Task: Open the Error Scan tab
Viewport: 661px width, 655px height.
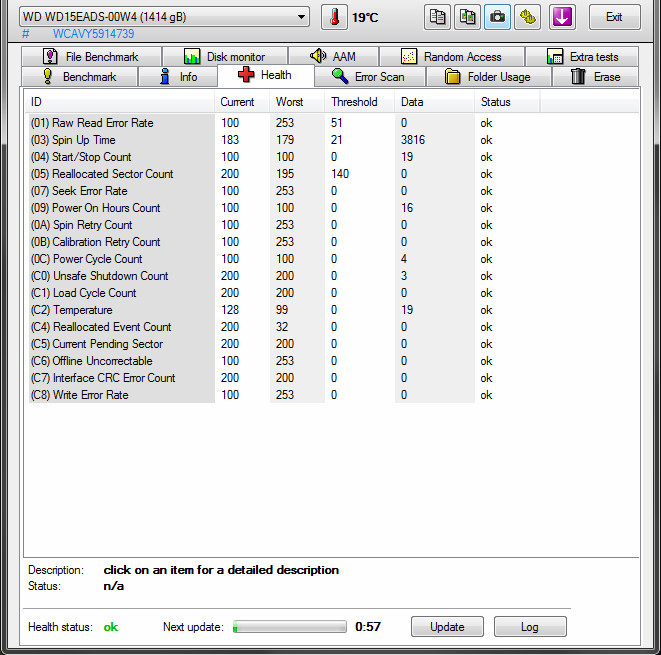Action: [370, 77]
